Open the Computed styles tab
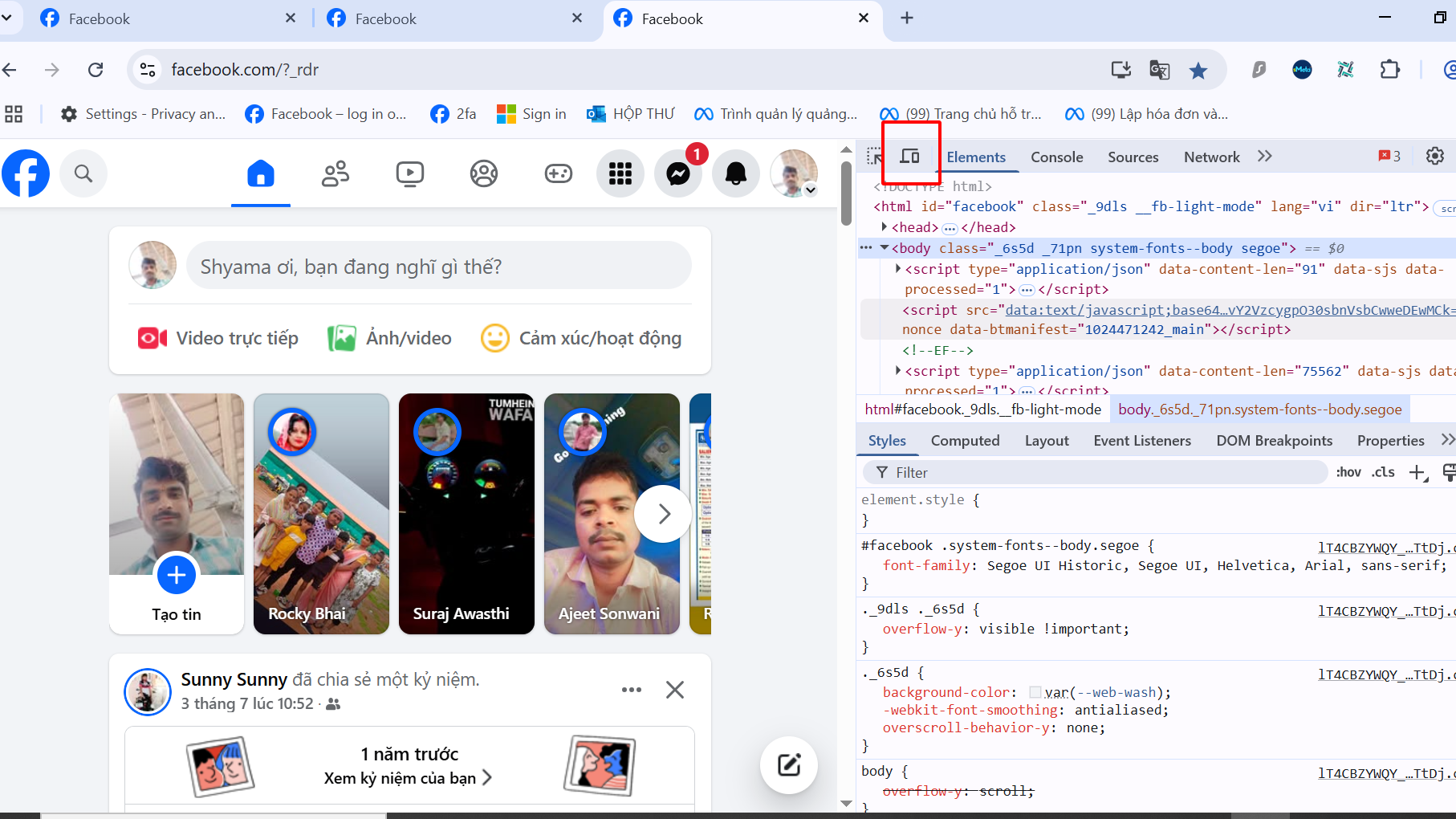The width and height of the screenshot is (1456, 819). click(x=965, y=441)
